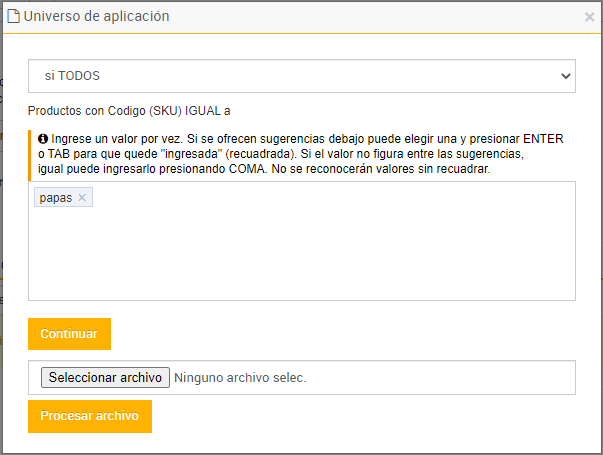Click the document icon in dialog title

(14, 16)
